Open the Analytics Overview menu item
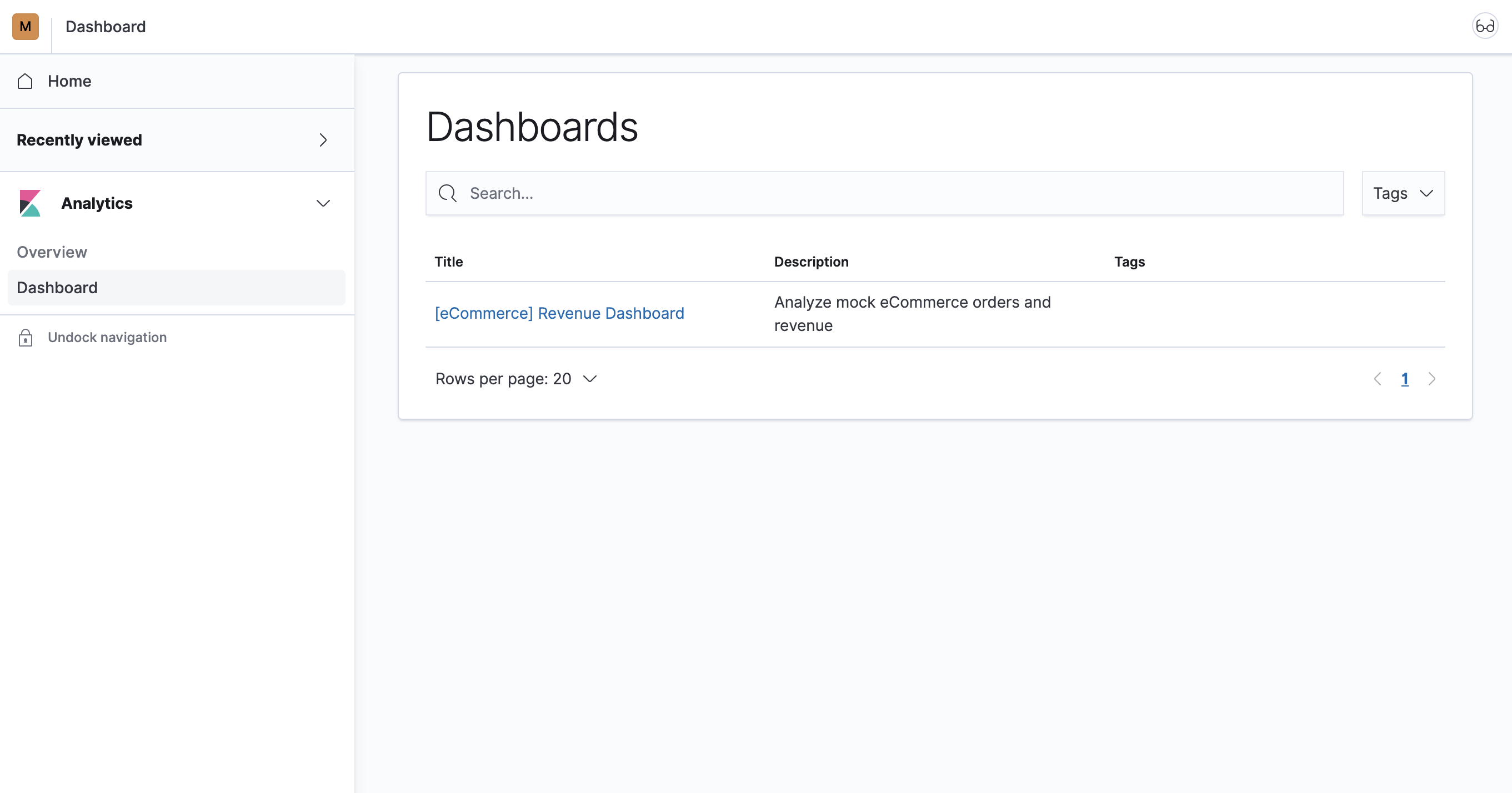 point(53,251)
